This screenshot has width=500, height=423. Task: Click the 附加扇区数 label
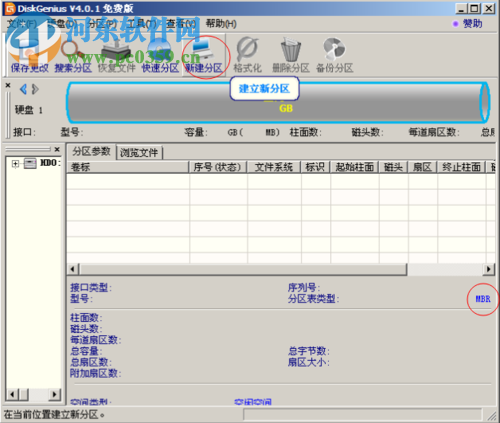tap(96, 373)
